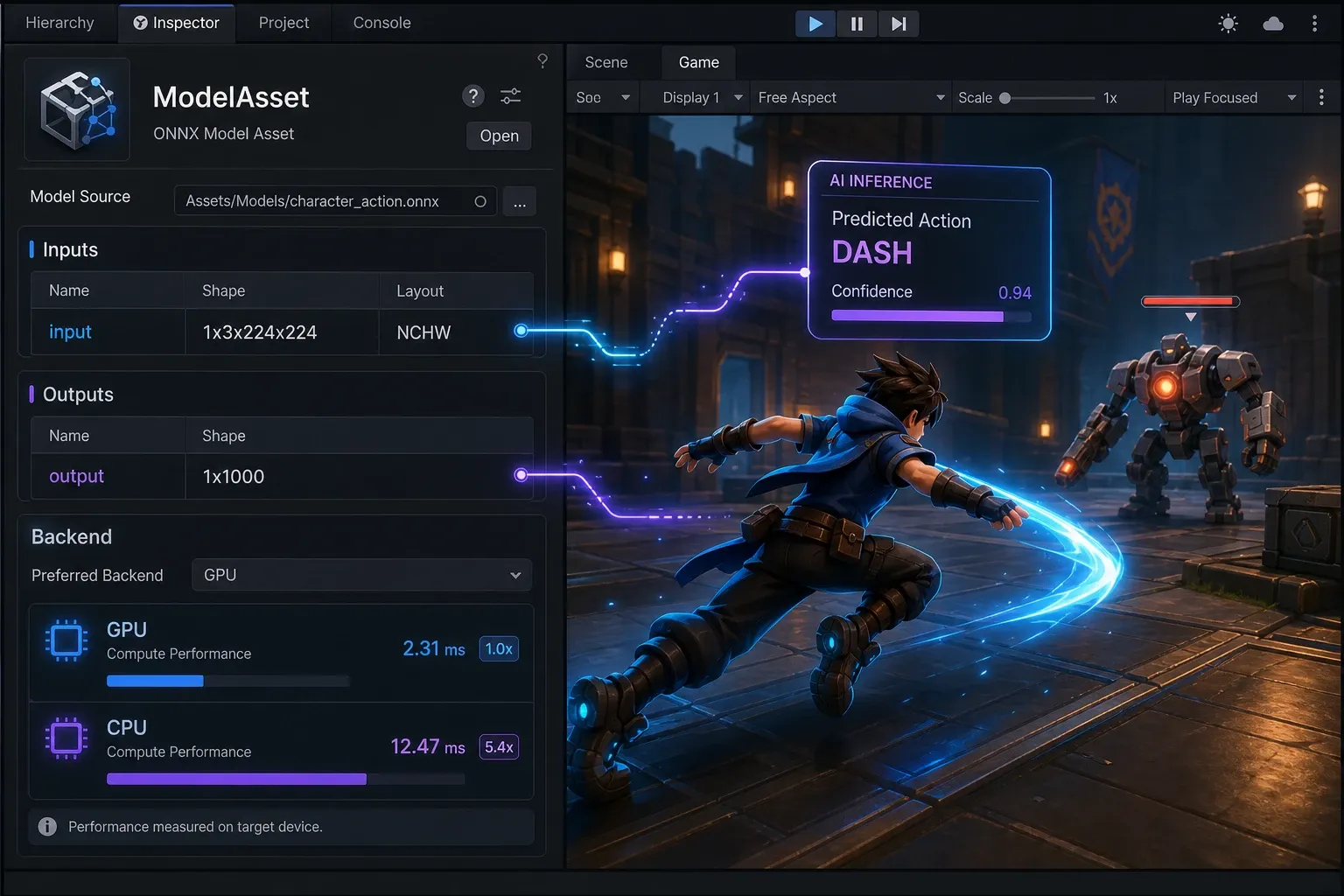Select the Inspector tab
The height and width of the screenshot is (896, 1344).
click(177, 23)
